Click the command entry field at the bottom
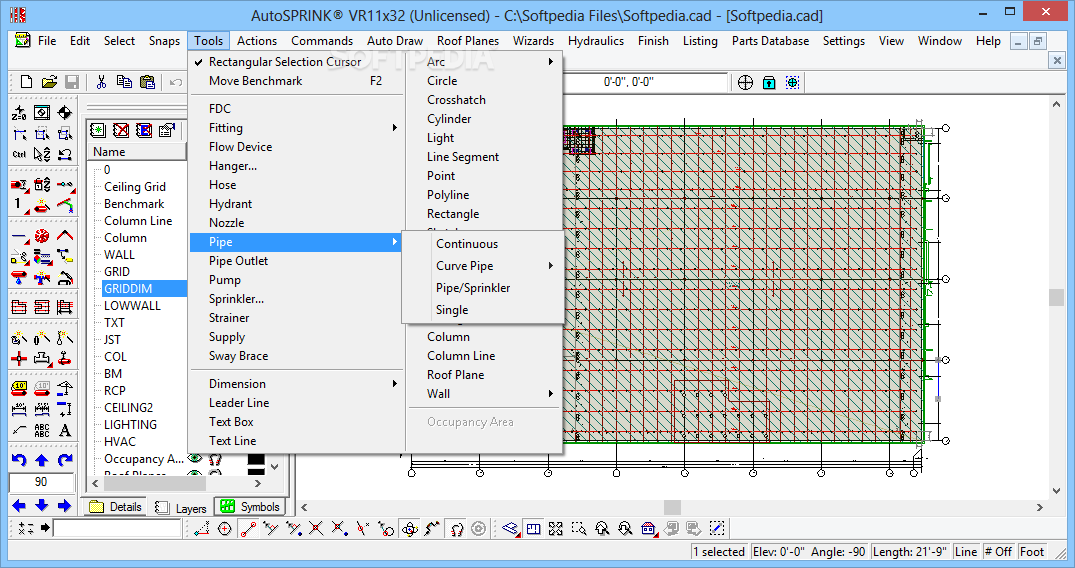 117,528
